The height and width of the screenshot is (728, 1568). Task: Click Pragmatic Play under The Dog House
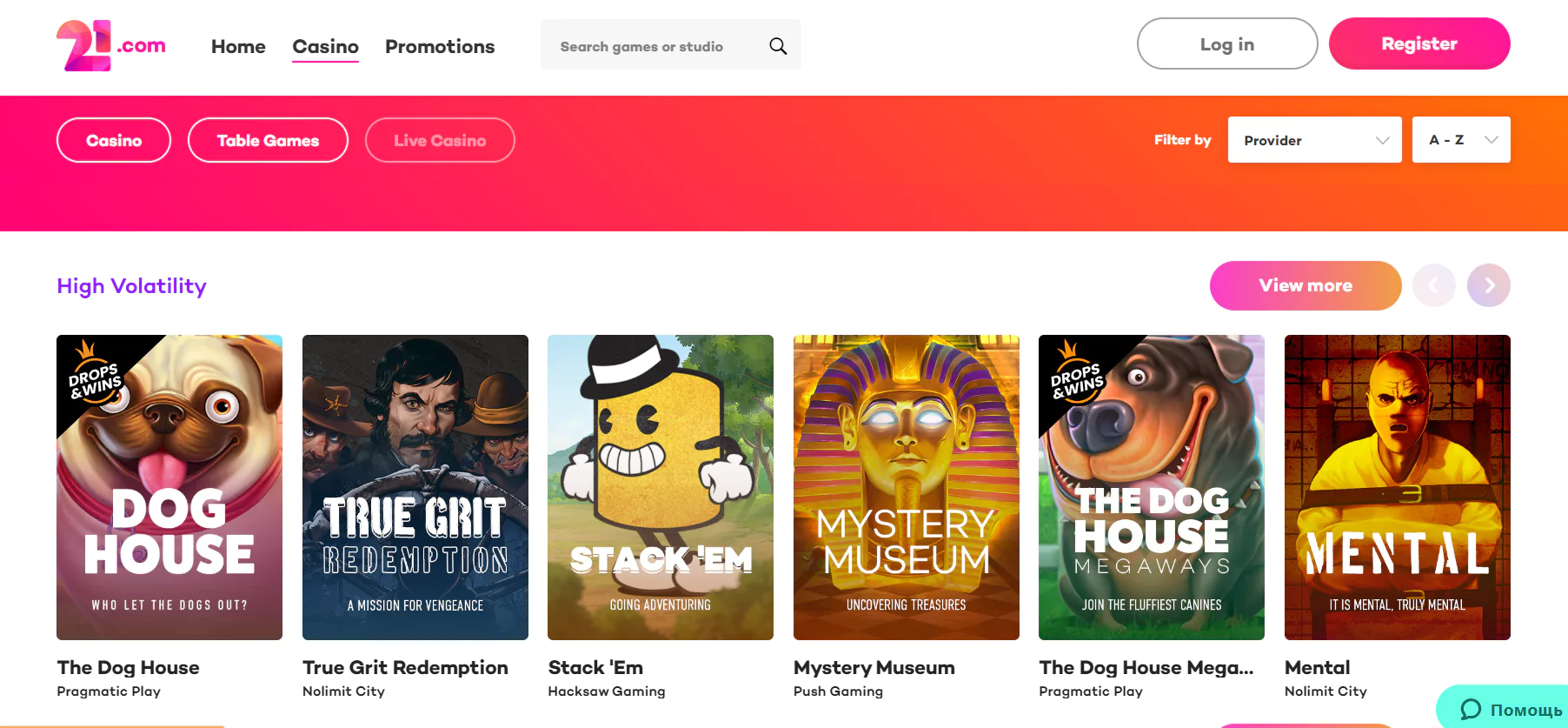point(109,691)
